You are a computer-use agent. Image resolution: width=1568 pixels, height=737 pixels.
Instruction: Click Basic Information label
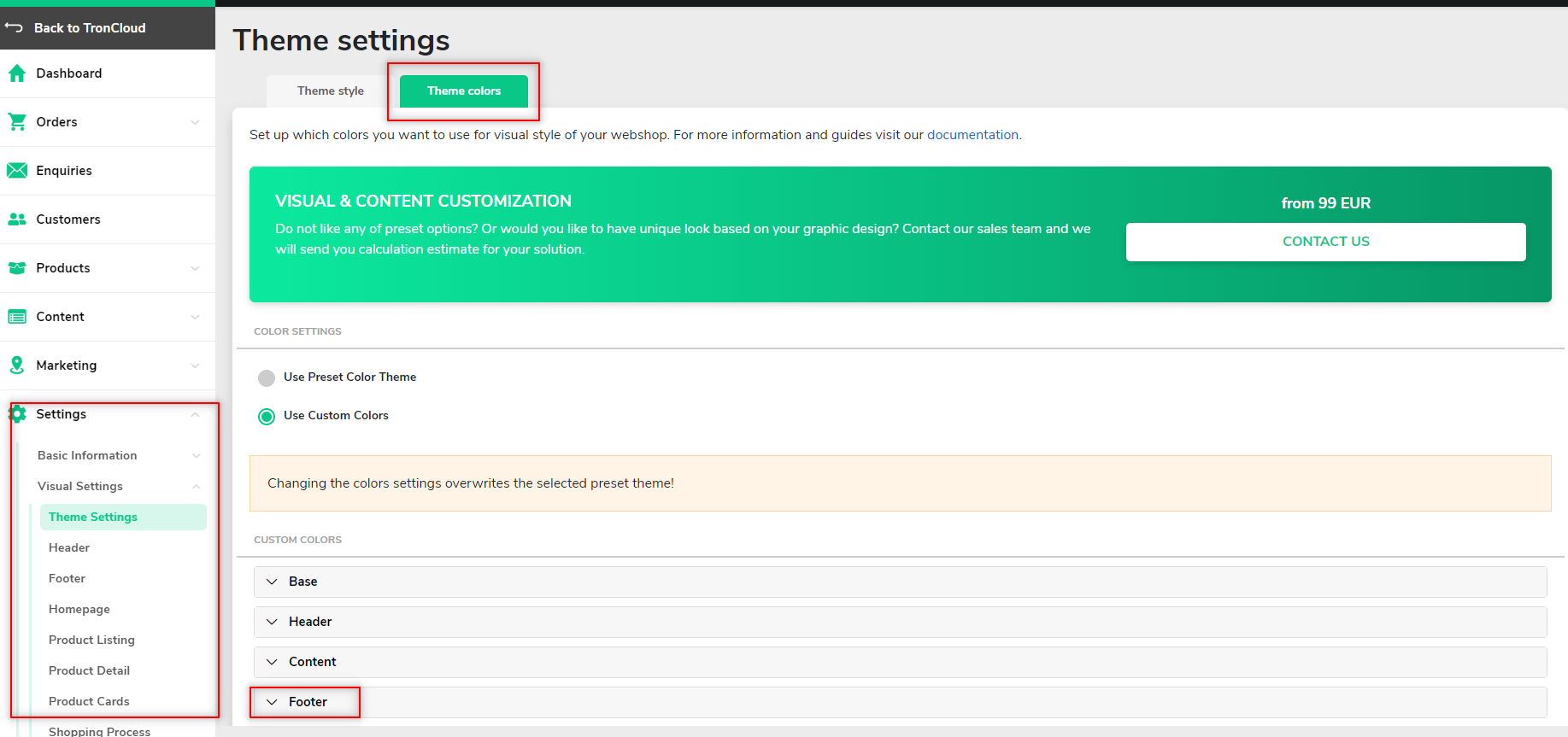87,456
